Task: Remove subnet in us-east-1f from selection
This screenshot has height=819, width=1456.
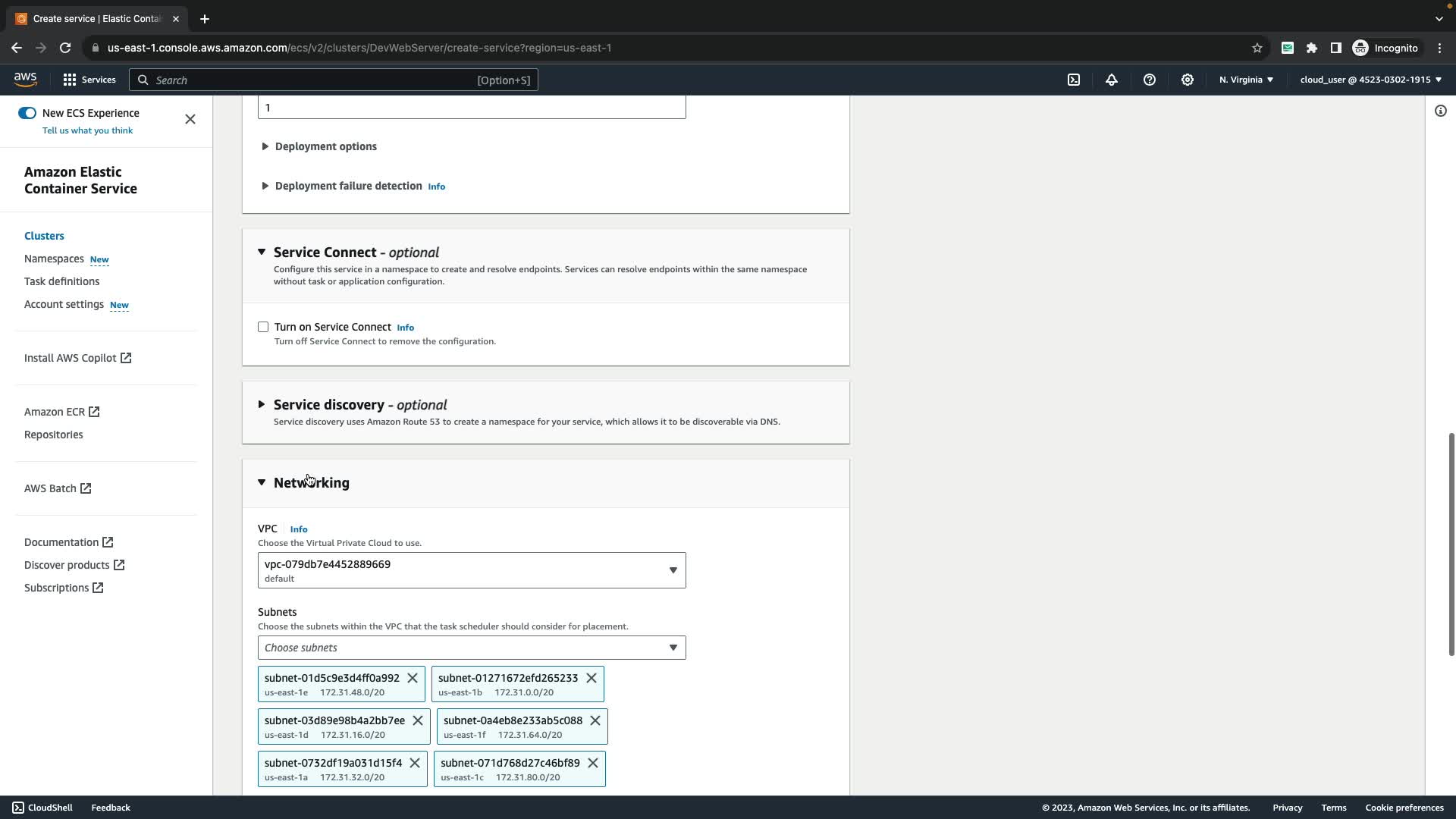Action: 595,720
